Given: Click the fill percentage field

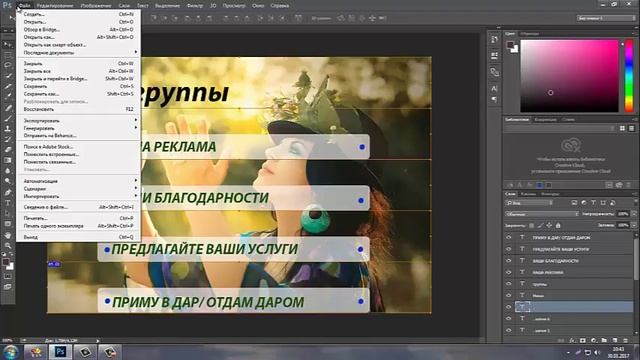Looking at the screenshot, I should (623, 225).
